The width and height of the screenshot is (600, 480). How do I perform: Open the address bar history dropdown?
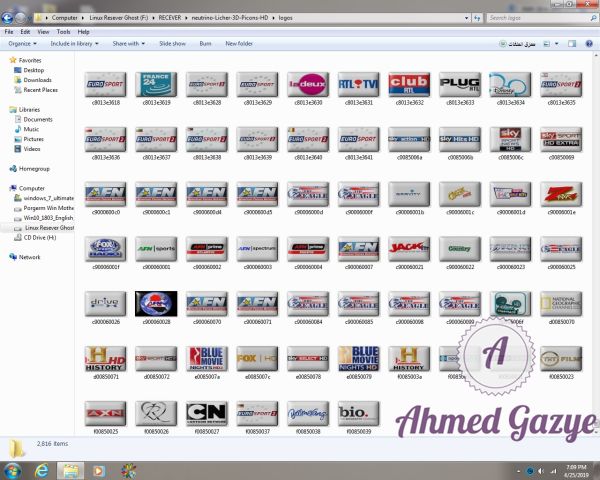(x=466, y=18)
